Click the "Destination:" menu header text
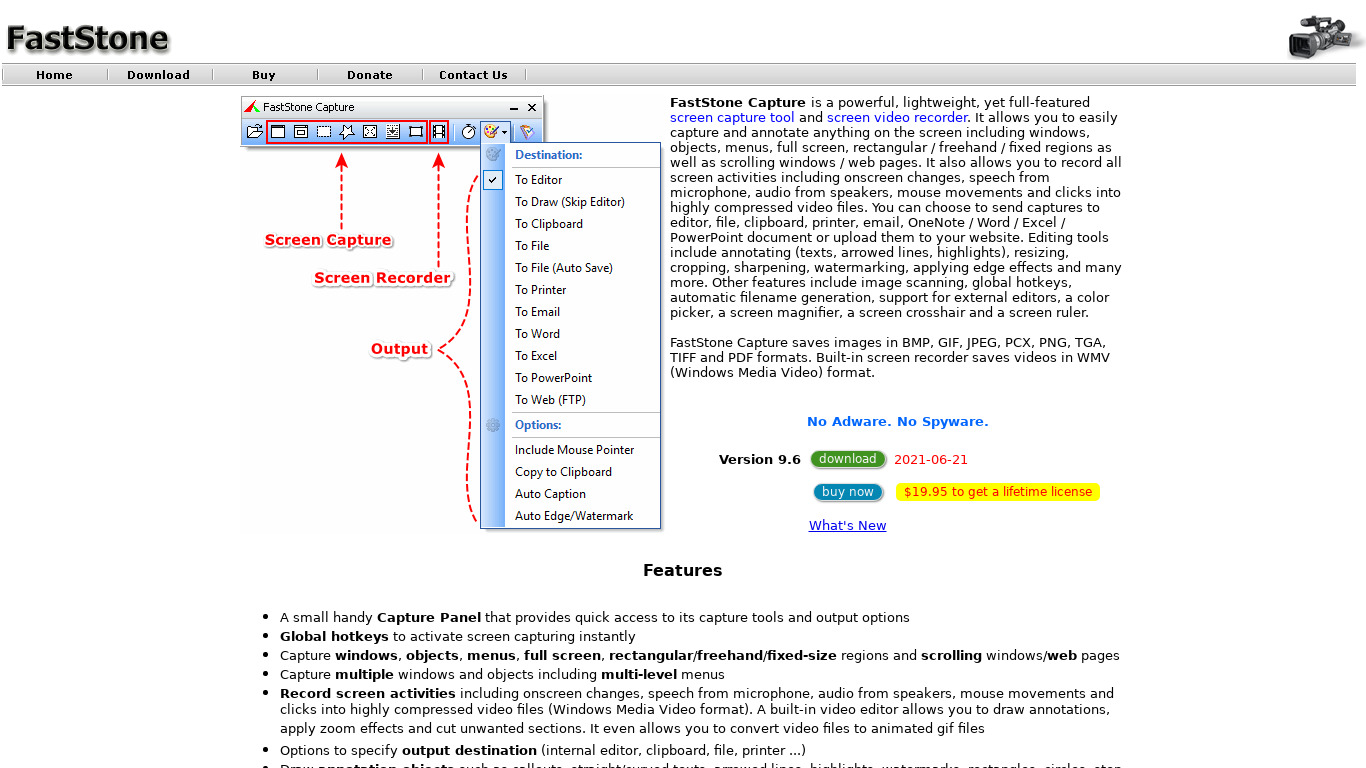The image size is (1366, 768). [x=549, y=155]
